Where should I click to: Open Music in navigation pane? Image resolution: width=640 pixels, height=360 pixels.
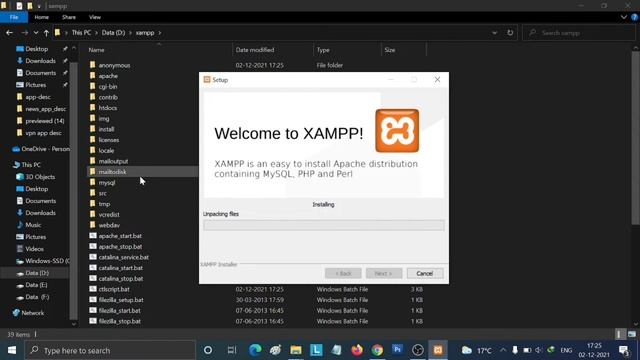coord(33,225)
